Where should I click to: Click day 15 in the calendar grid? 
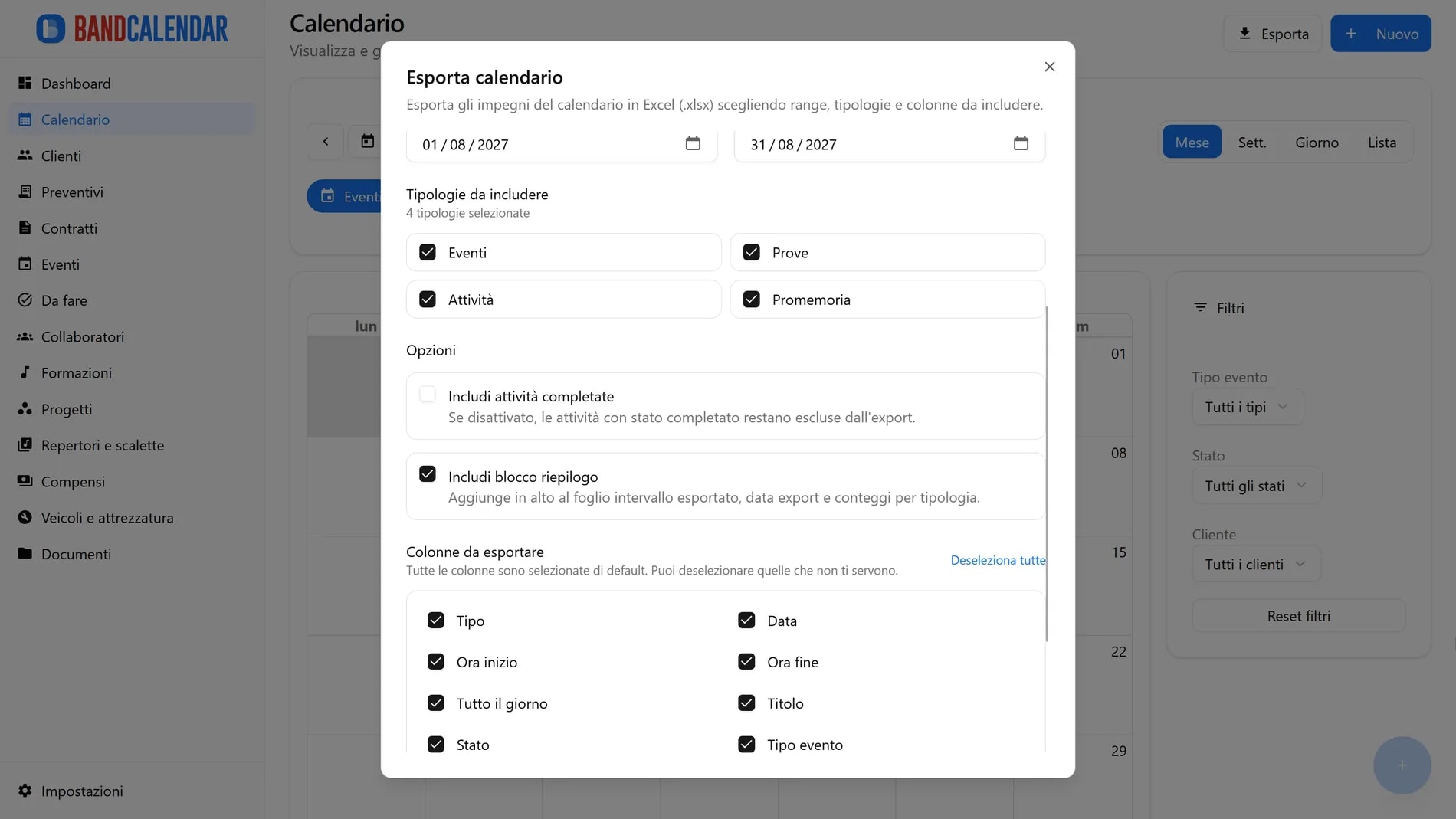[x=1119, y=552]
